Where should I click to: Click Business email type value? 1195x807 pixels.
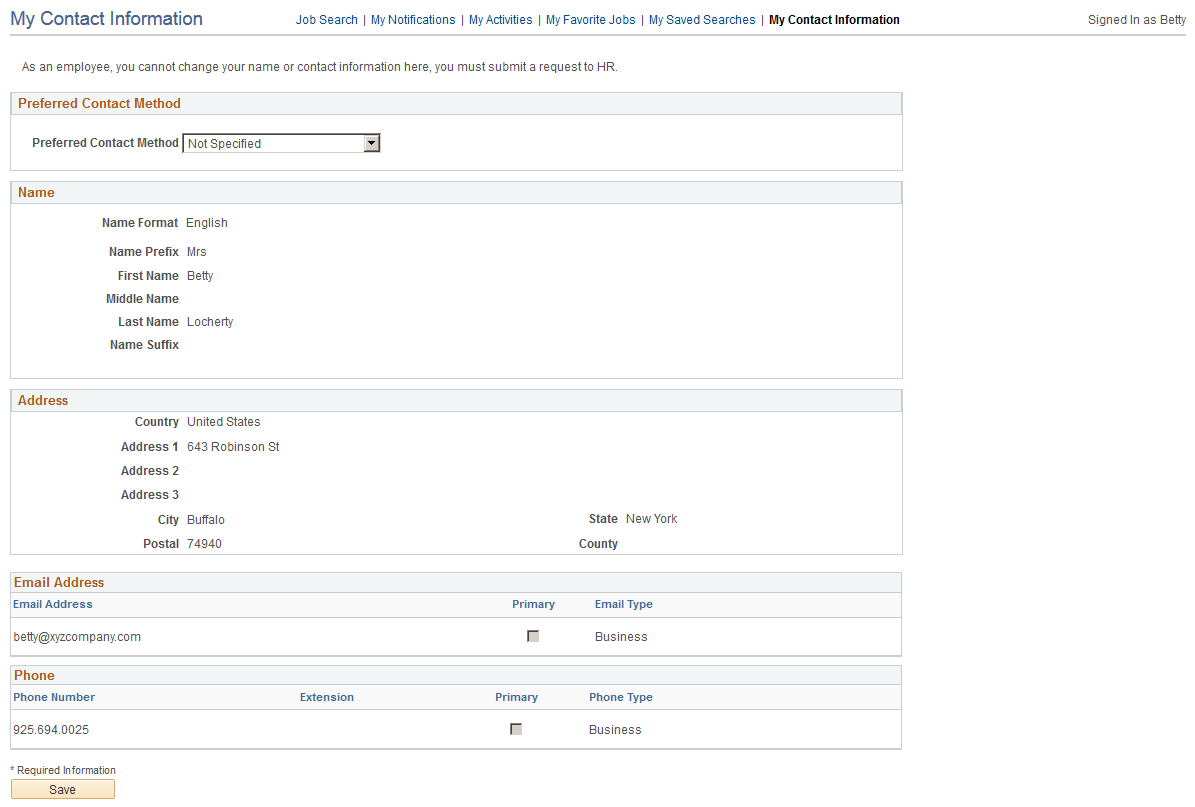[621, 637]
